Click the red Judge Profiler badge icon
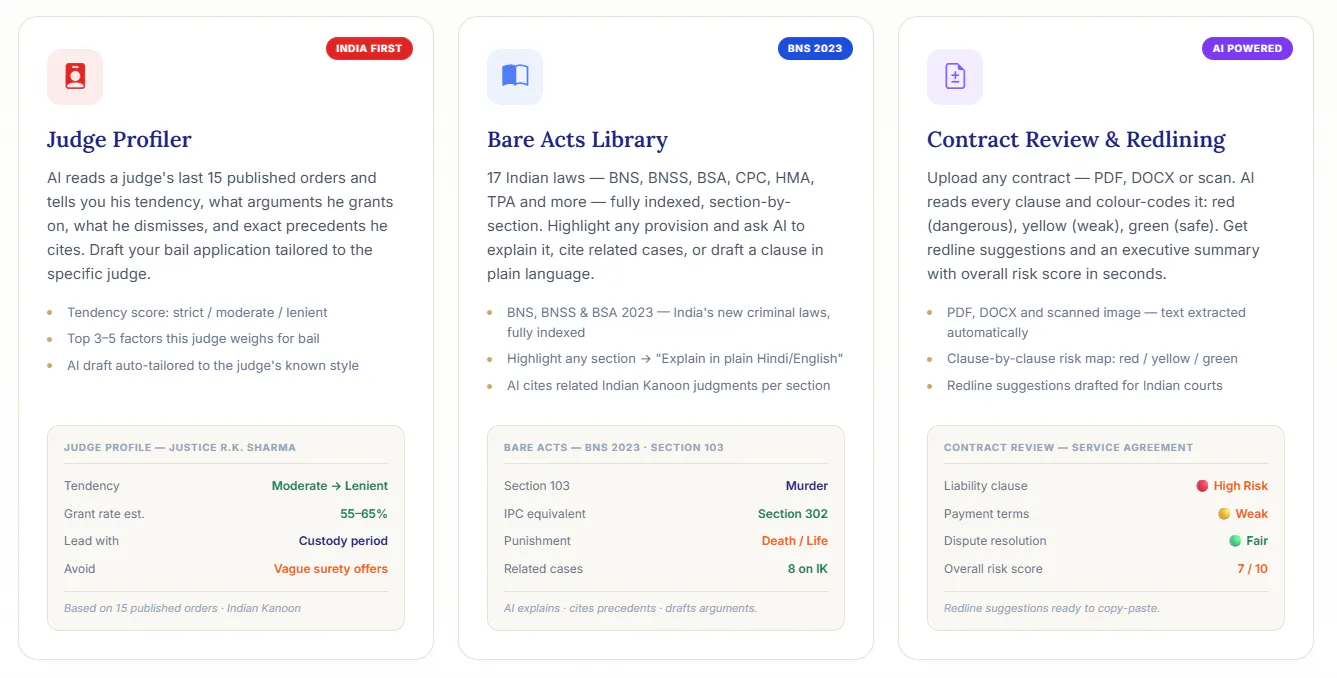The height and width of the screenshot is (678, 1337). point(75,77)
